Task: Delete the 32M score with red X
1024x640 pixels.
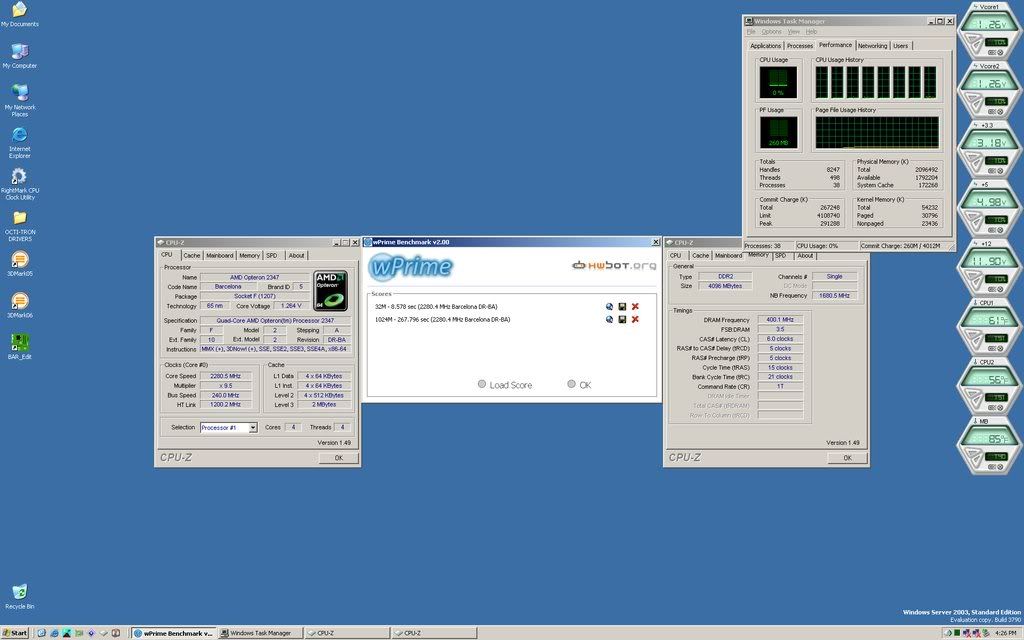Action: [x=635, y=306]
